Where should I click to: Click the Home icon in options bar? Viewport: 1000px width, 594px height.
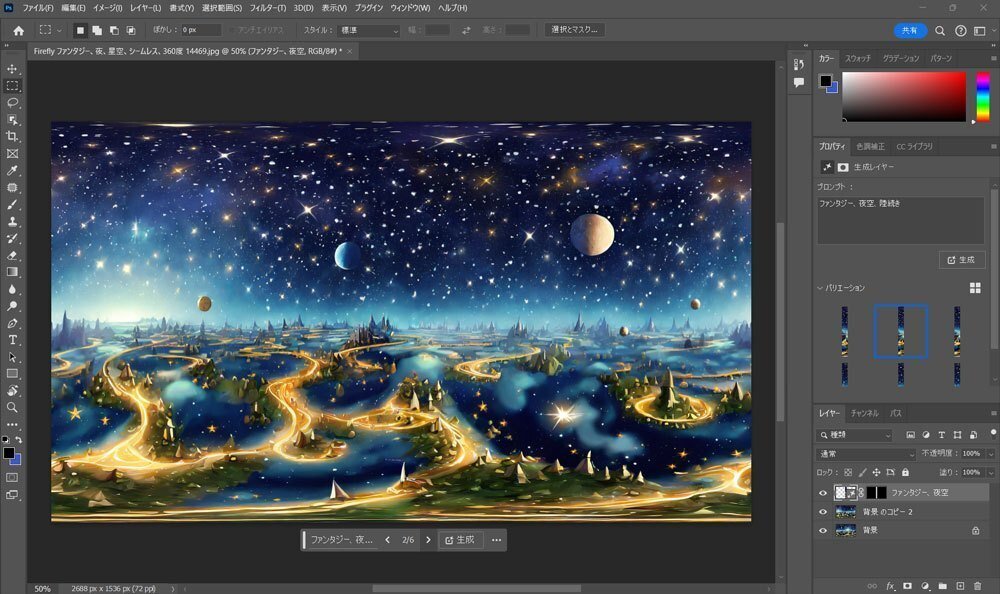(18, 30)
